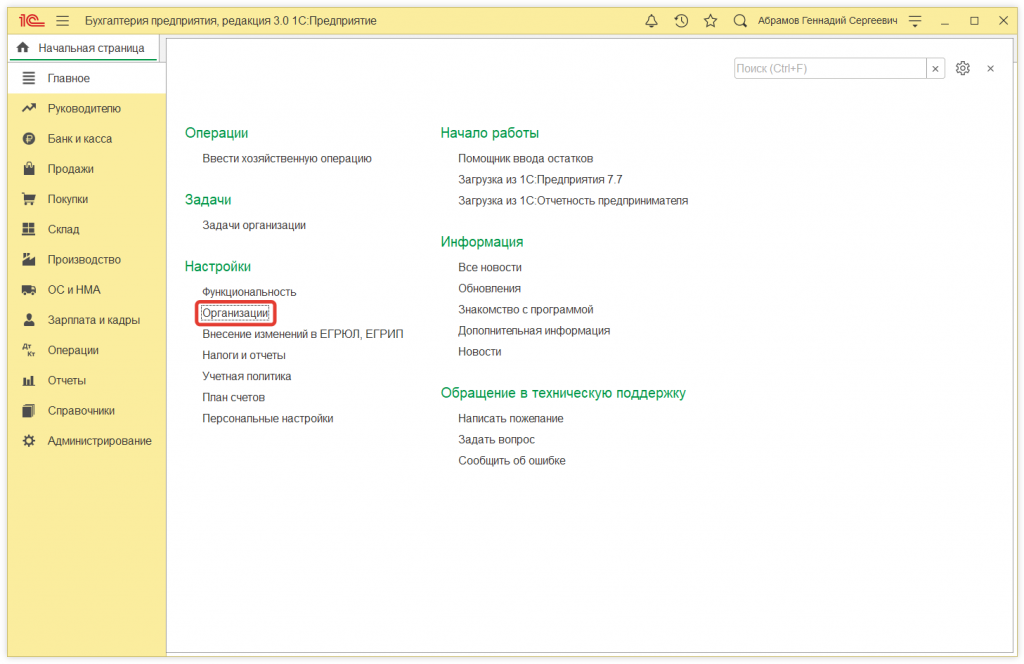Open the highlighted Организации settings link
Screen dimensions: 1024x664
pos(235,312)
